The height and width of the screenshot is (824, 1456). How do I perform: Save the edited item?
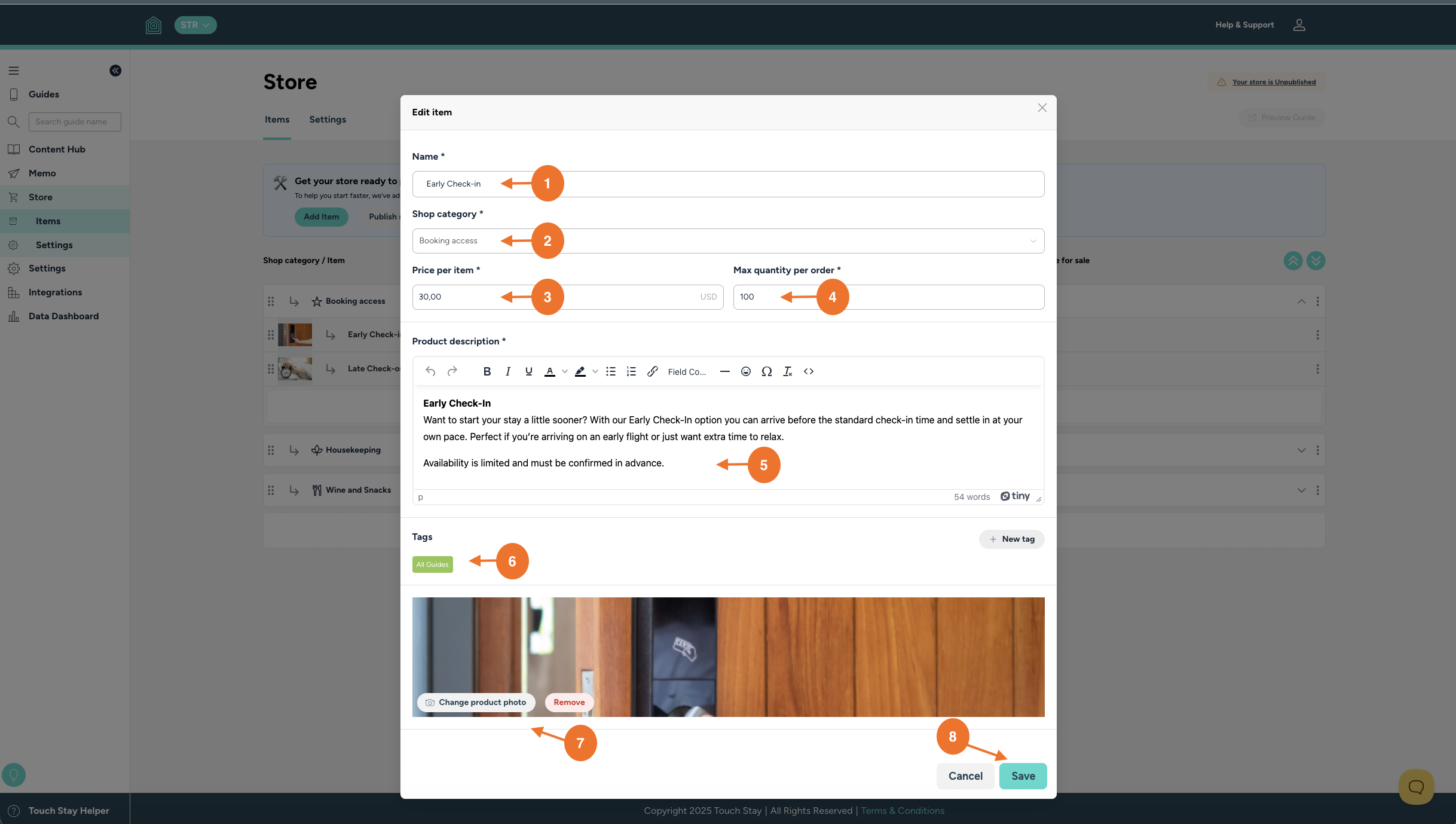pos(1023,776)
